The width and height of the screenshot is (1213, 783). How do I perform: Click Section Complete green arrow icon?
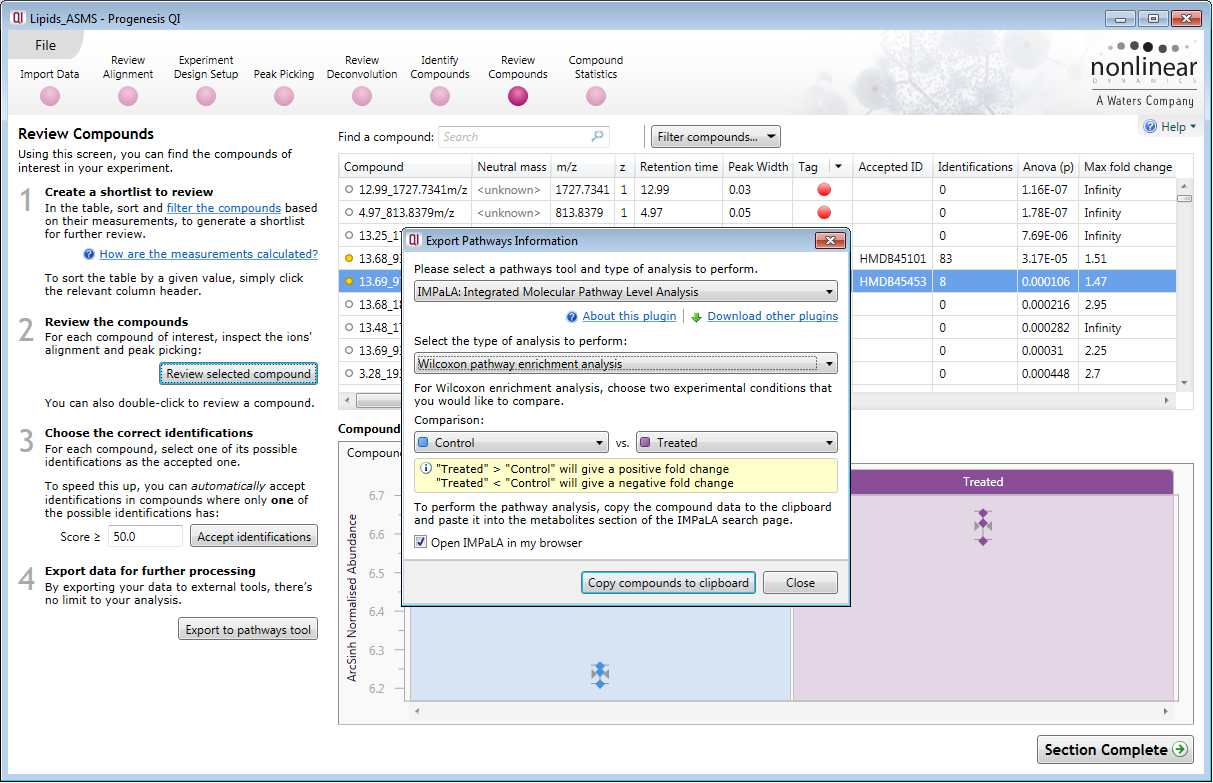coord(1180,750)
